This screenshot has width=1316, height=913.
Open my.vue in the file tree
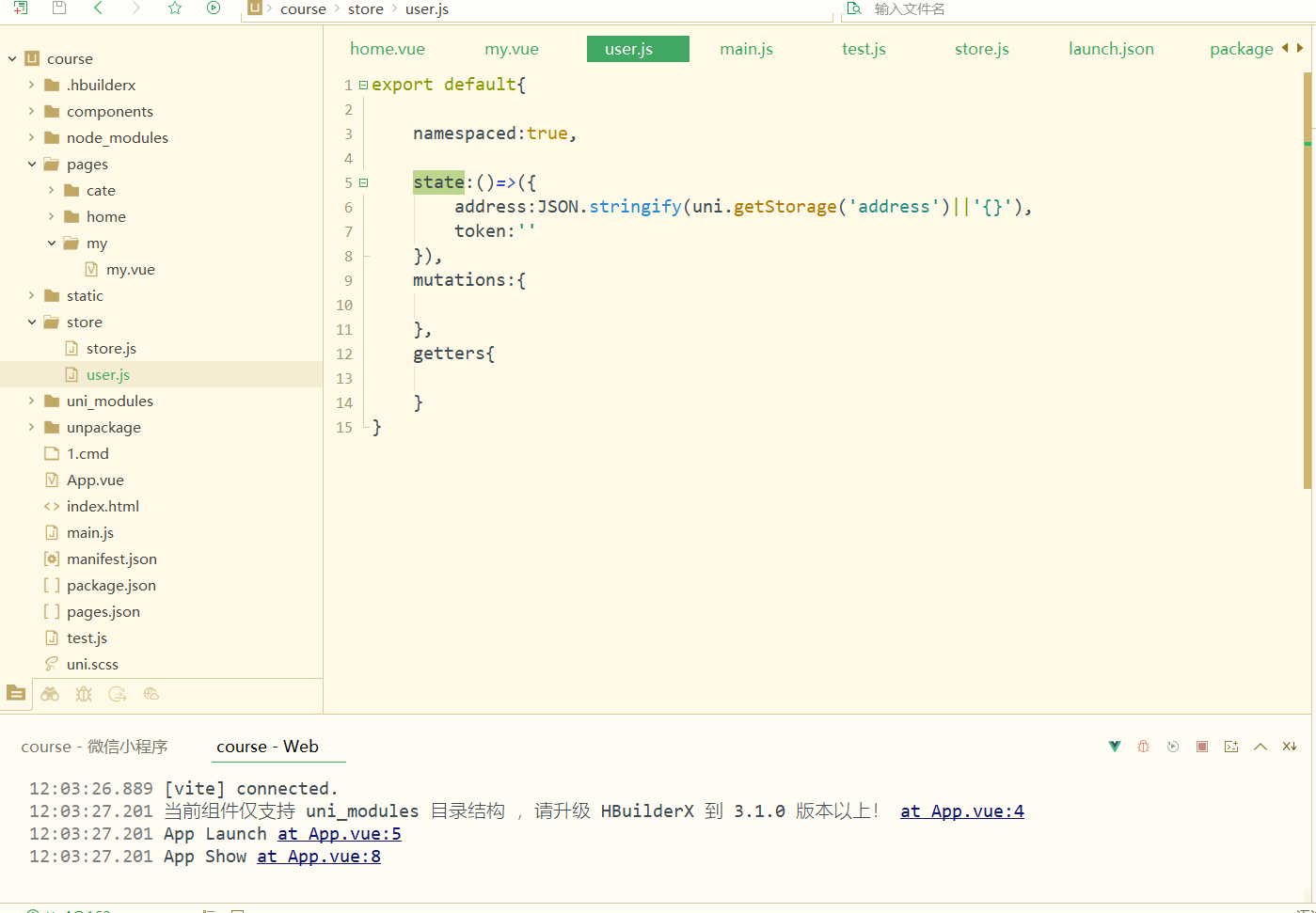click(130, 269)
